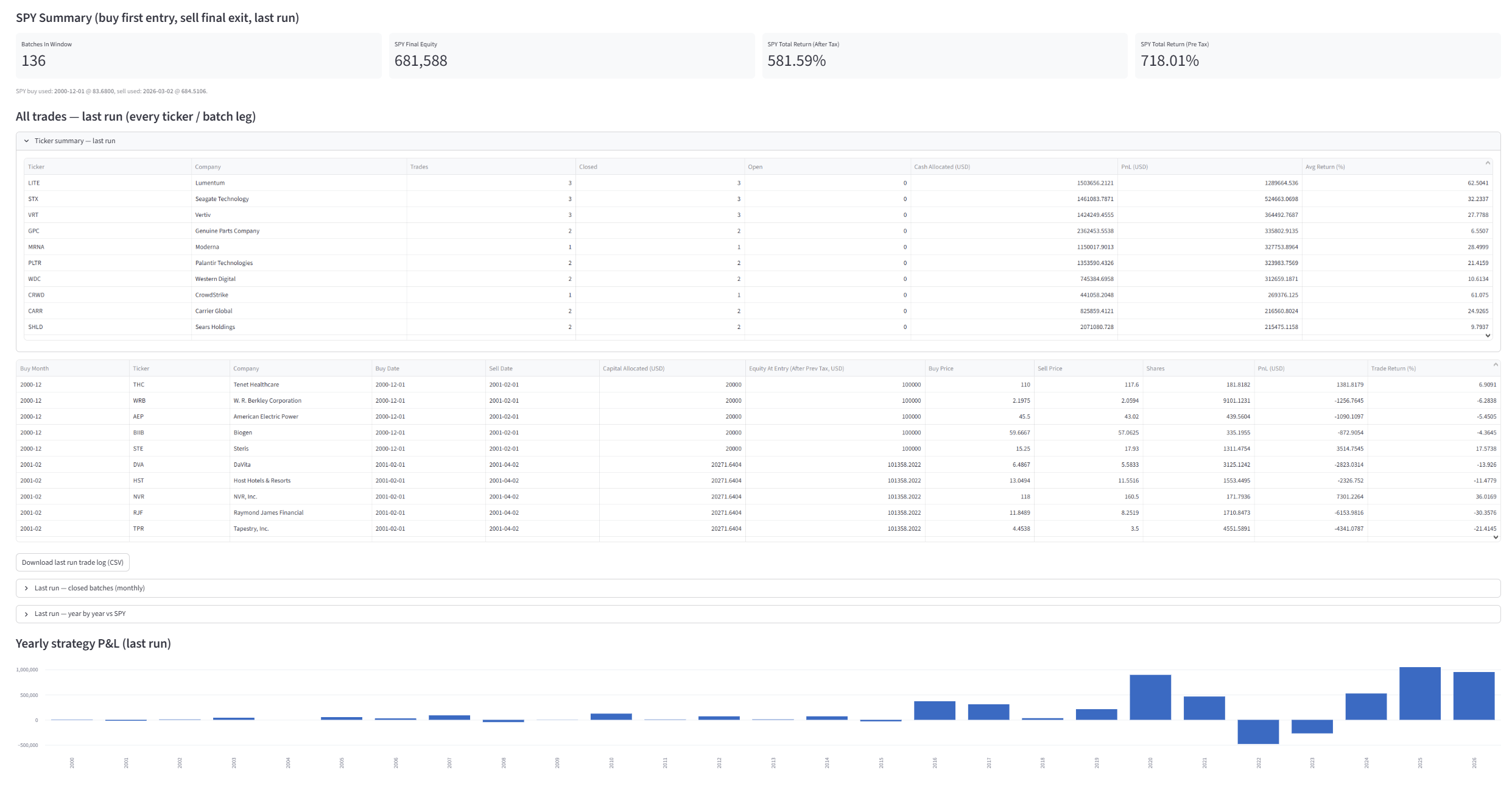Collapse the Ticker summary — last run expander
This screenshot has height=803, width=1512.
click(74, 141)
